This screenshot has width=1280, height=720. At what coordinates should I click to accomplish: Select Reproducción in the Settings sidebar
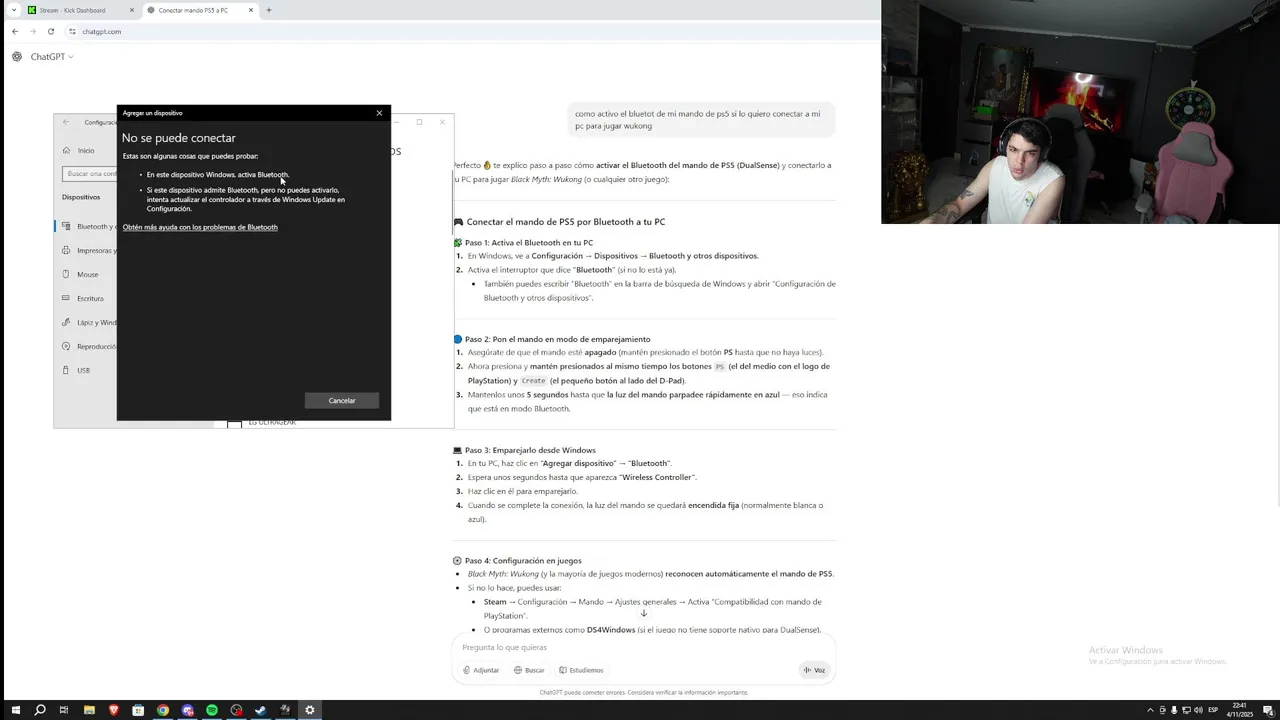(x=86, y=346)
